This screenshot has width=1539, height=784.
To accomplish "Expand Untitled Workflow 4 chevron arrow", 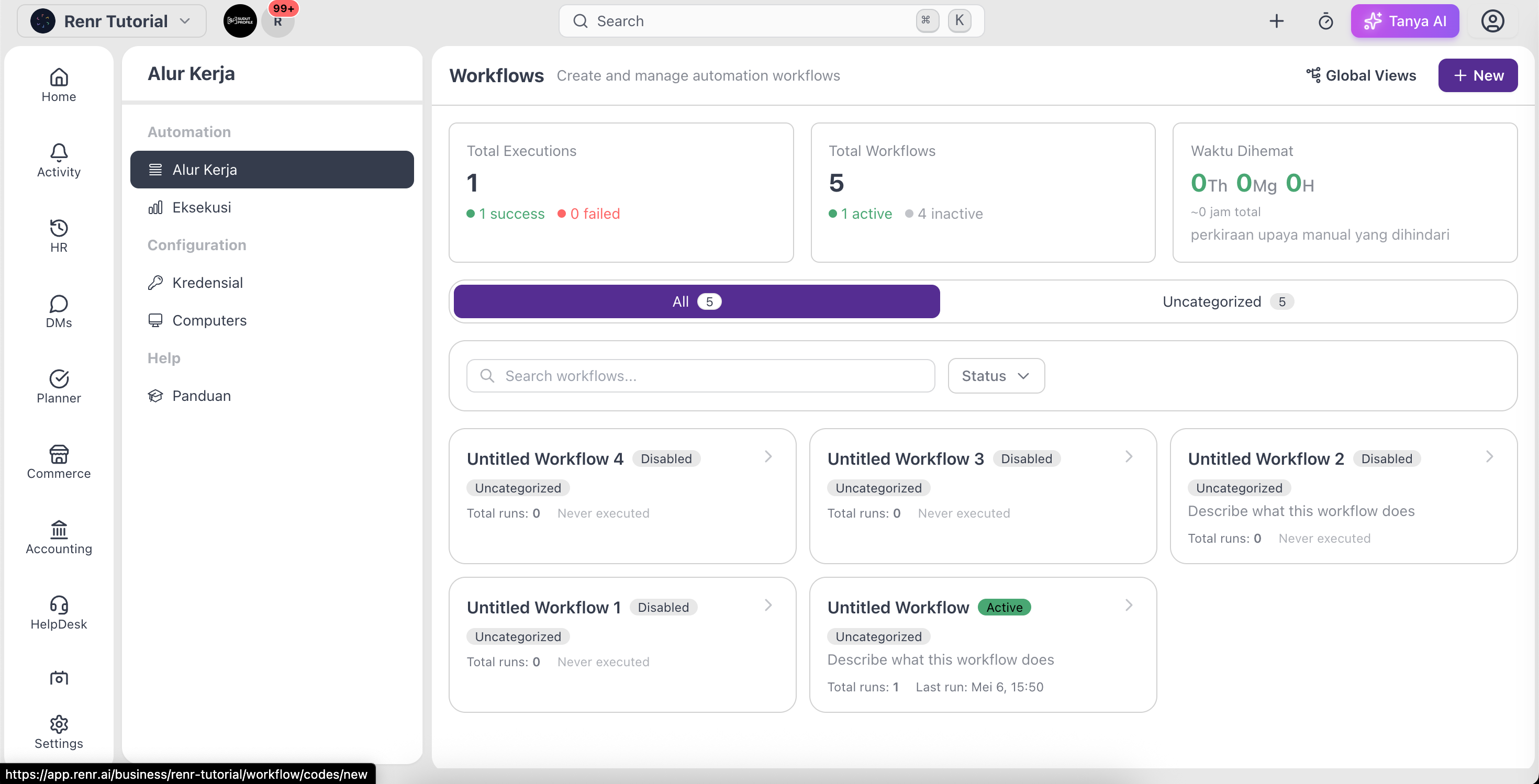I will pos(768,456).
